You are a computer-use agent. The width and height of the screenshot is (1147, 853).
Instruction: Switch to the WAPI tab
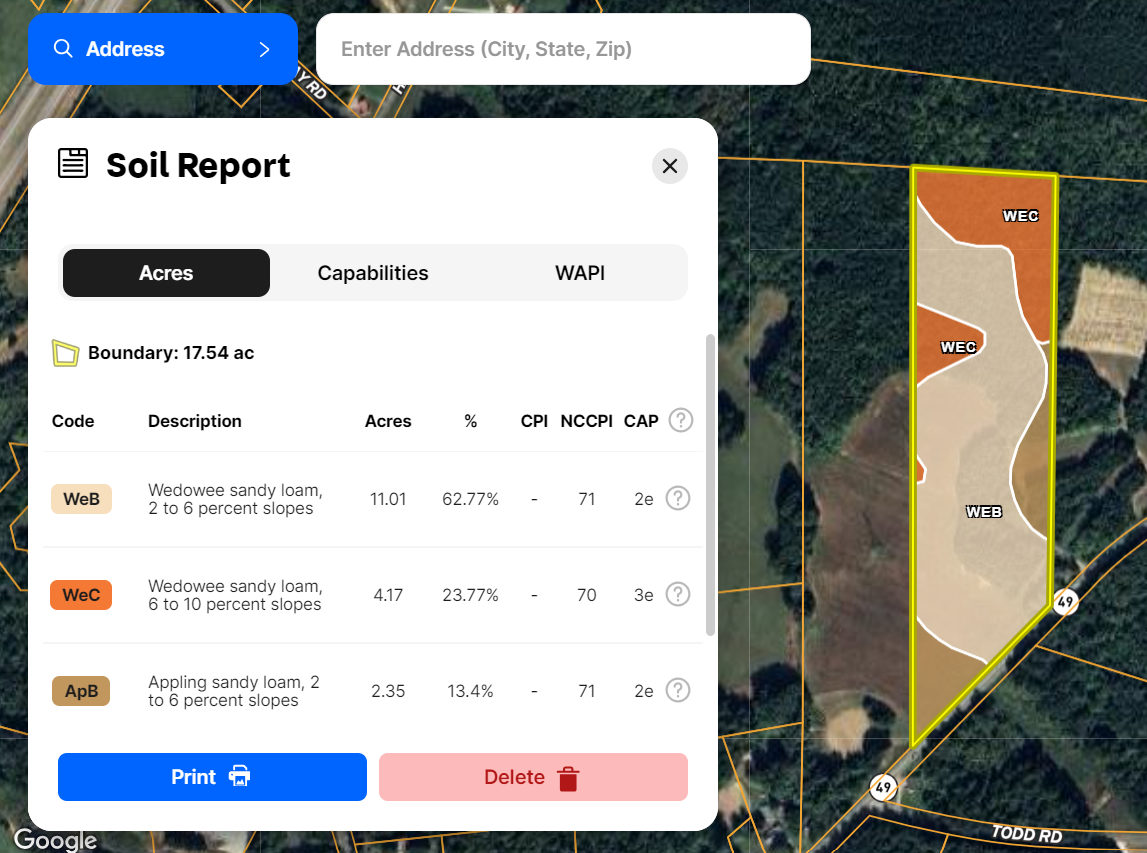coord(580,273)
